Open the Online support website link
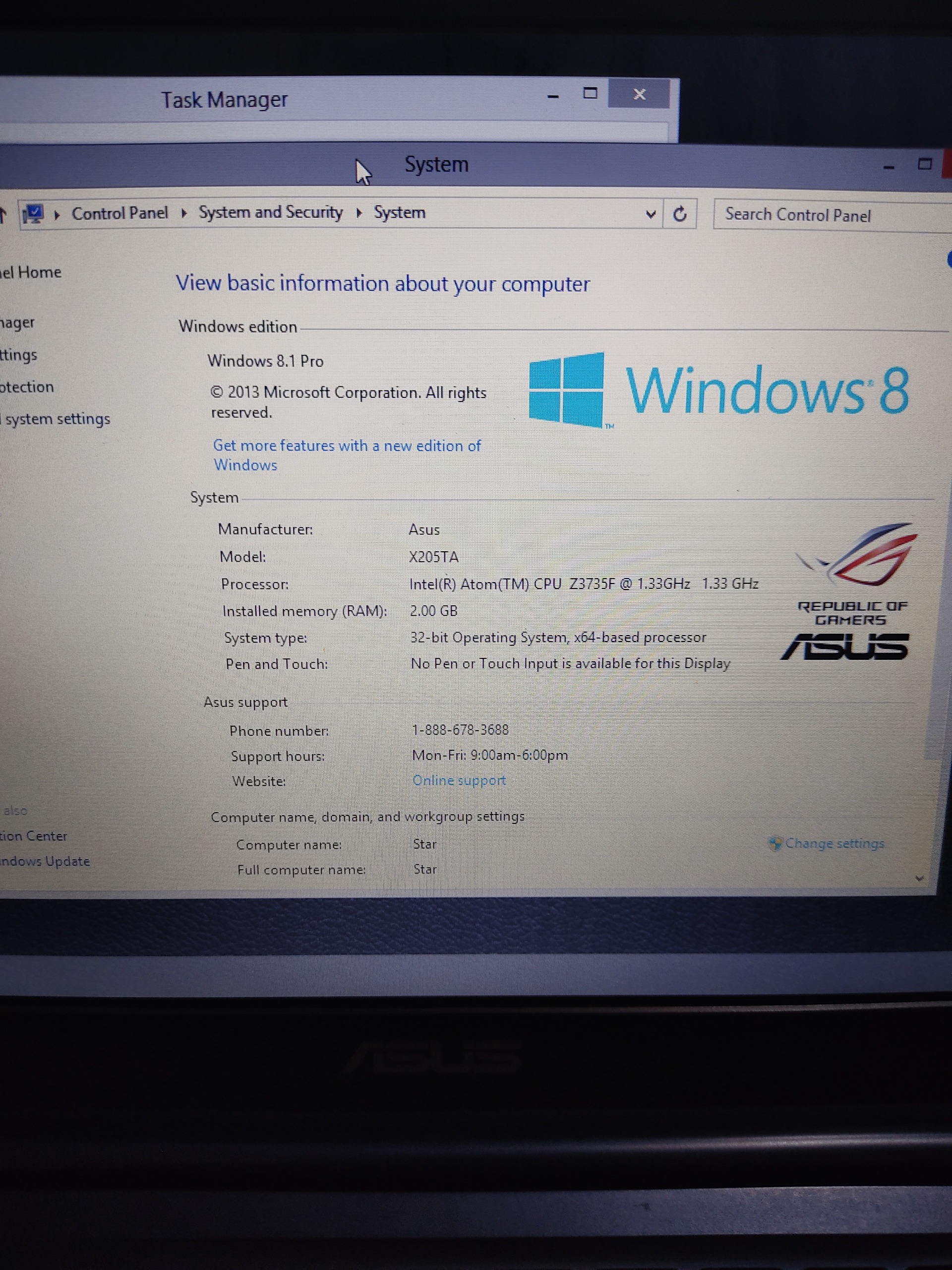Image resolution: width=952 pixels, height=1270 pixels. [459, 780]
